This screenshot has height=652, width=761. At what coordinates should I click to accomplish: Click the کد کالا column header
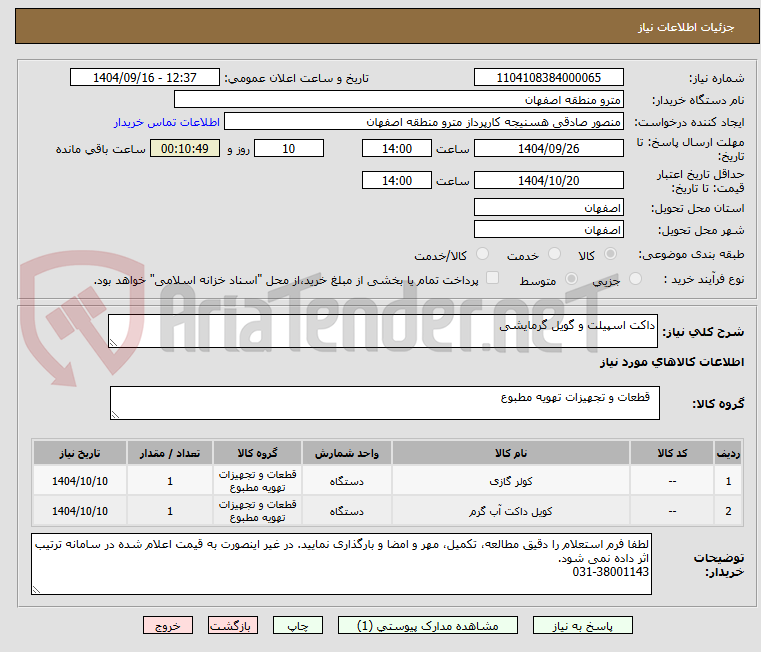click(x=672, y=453)
